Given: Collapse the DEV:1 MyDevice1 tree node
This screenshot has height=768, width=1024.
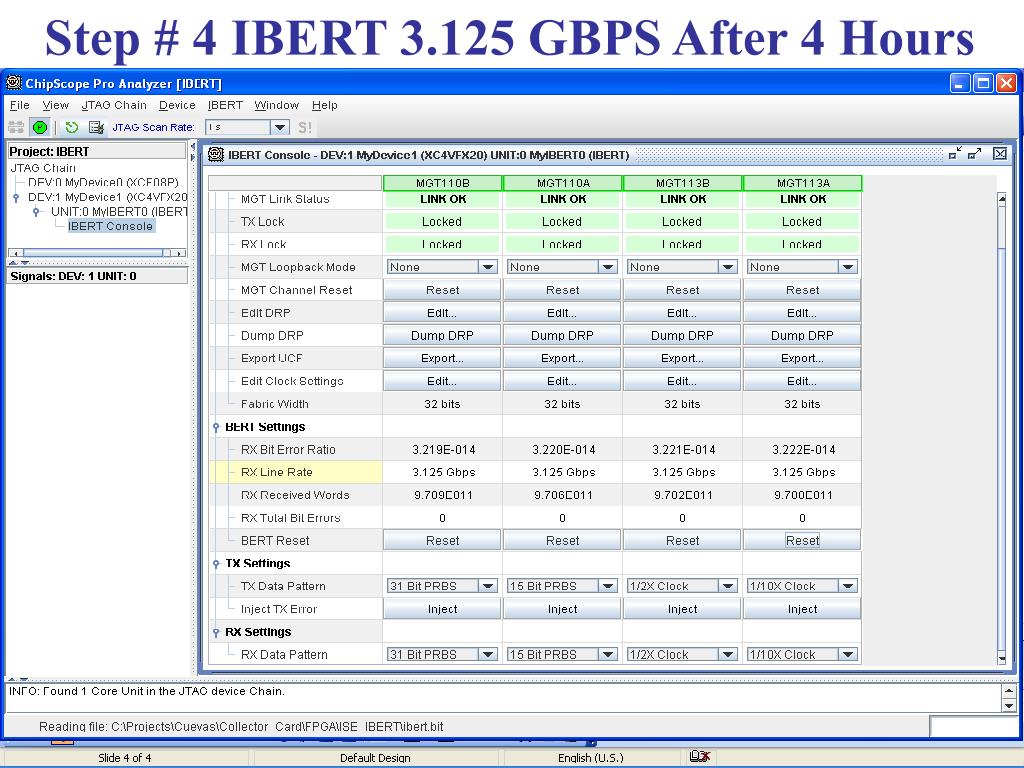Looking at the screenshot, I should tap(16, 197).
